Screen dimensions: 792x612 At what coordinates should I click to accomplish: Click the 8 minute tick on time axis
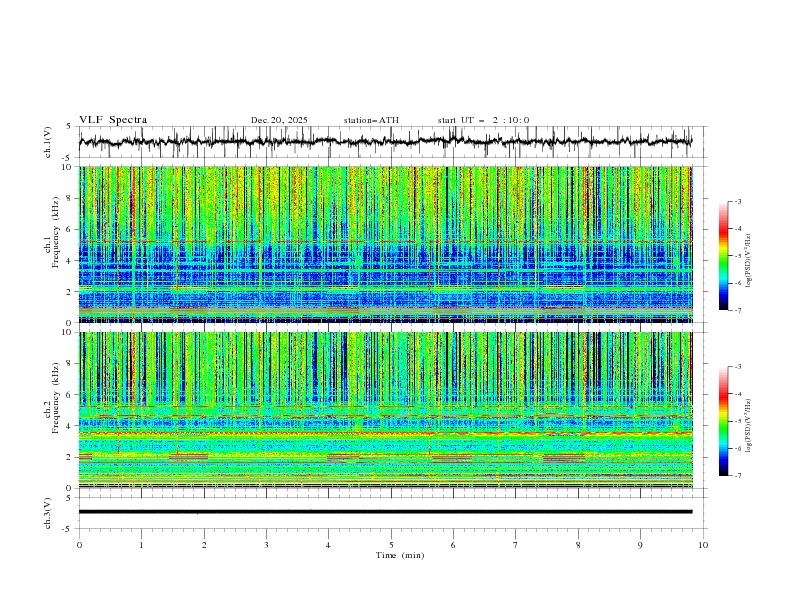578,544
